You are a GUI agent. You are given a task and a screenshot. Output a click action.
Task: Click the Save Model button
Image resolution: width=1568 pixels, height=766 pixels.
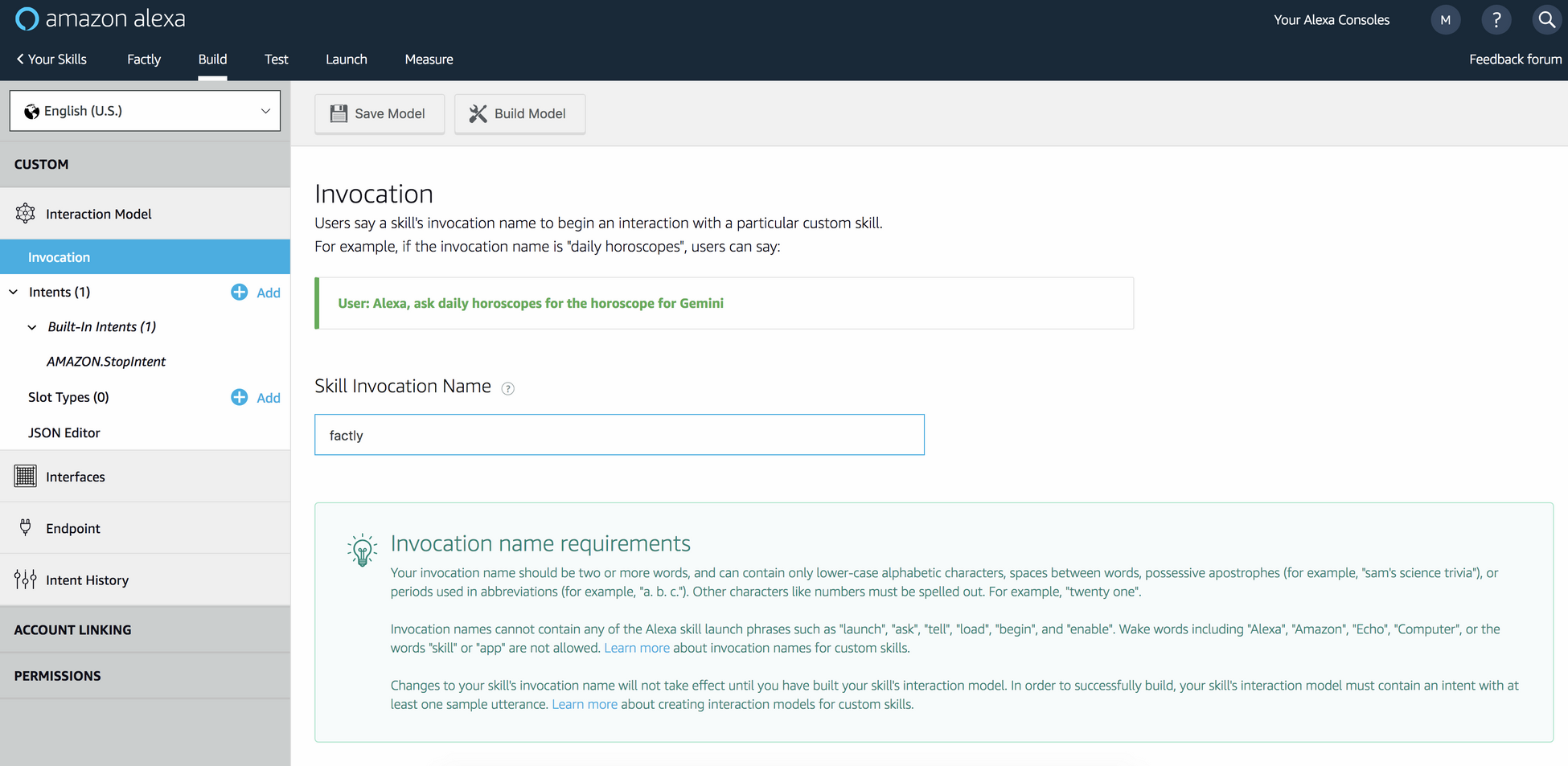(380, 113)
